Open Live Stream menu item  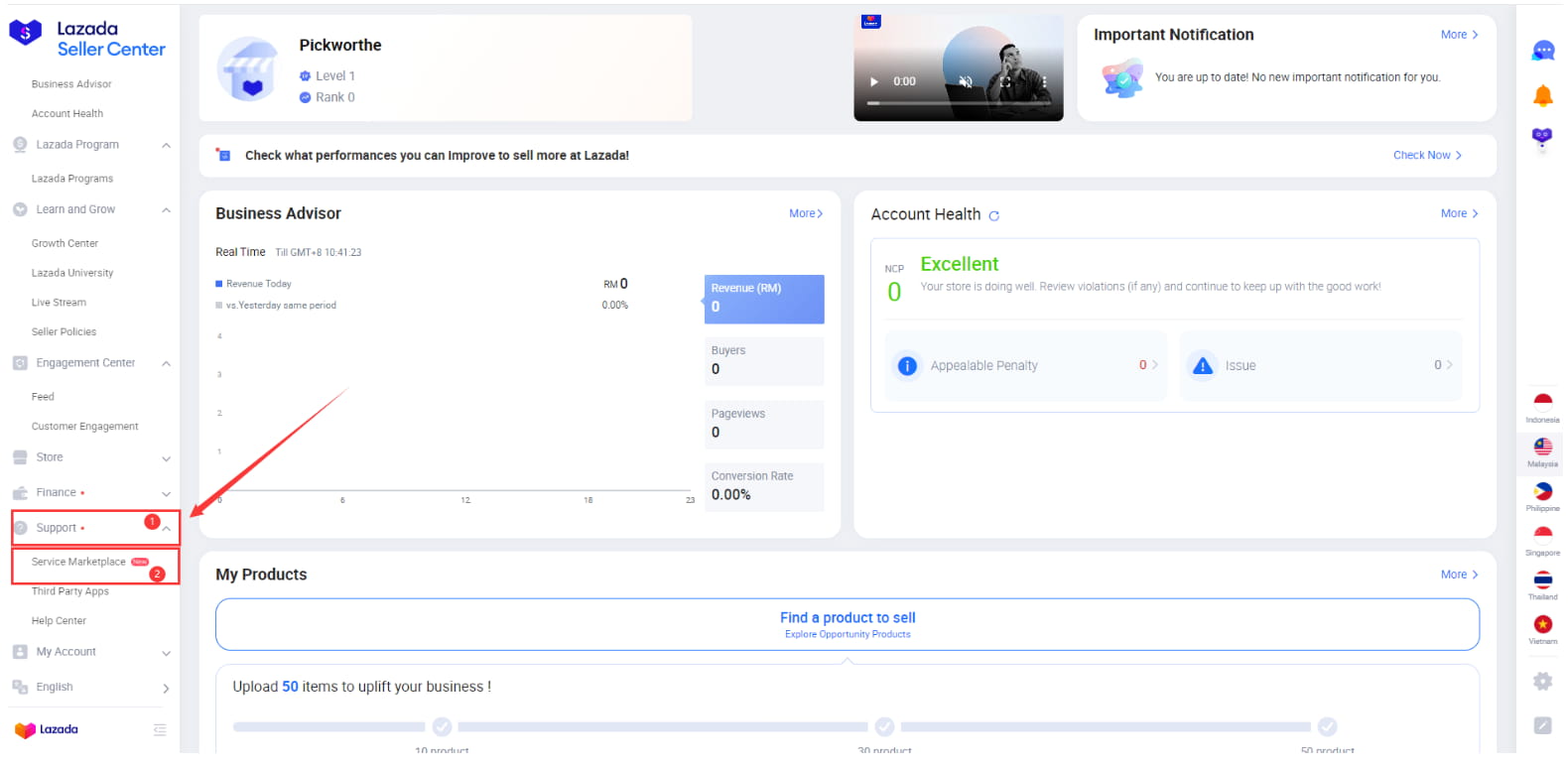pos(59,303)
